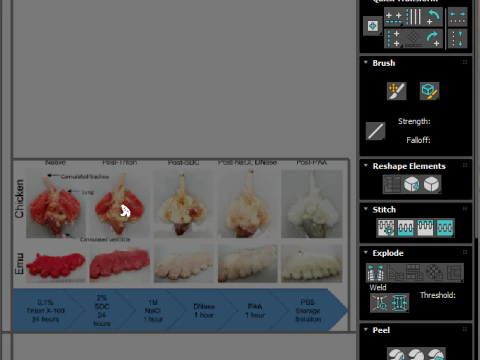Open the brush falloff type flyout
Screen dimensions: 480x360
click(x=375, y=131)
